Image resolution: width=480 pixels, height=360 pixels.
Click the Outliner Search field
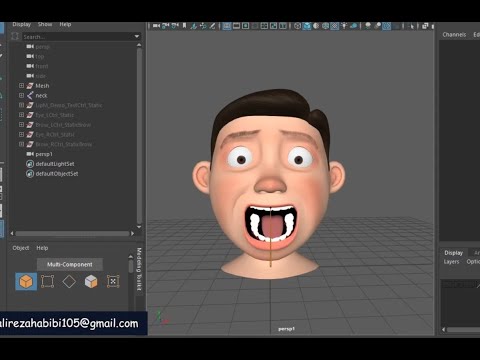coord(77,36)
